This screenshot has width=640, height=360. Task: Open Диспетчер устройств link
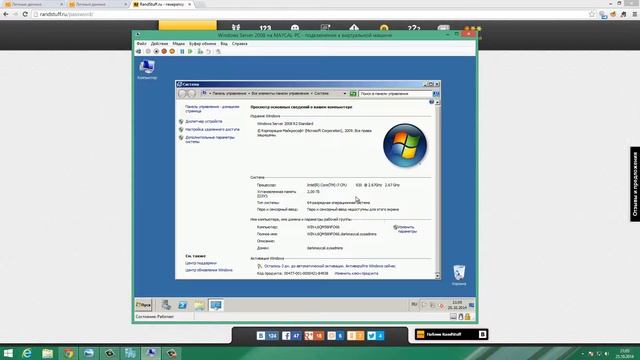click(x=204, y=121)
